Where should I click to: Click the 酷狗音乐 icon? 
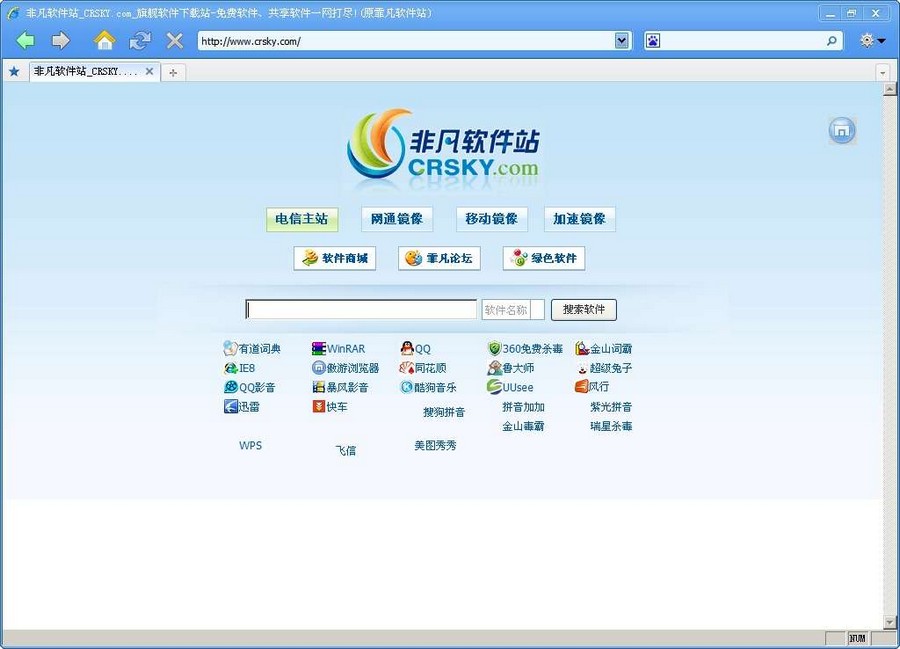point(406,387)
